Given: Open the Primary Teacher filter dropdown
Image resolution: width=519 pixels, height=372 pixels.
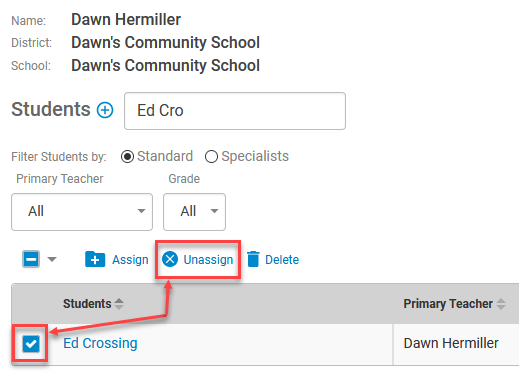Looking at the screenshot, I should pos(82,212).
